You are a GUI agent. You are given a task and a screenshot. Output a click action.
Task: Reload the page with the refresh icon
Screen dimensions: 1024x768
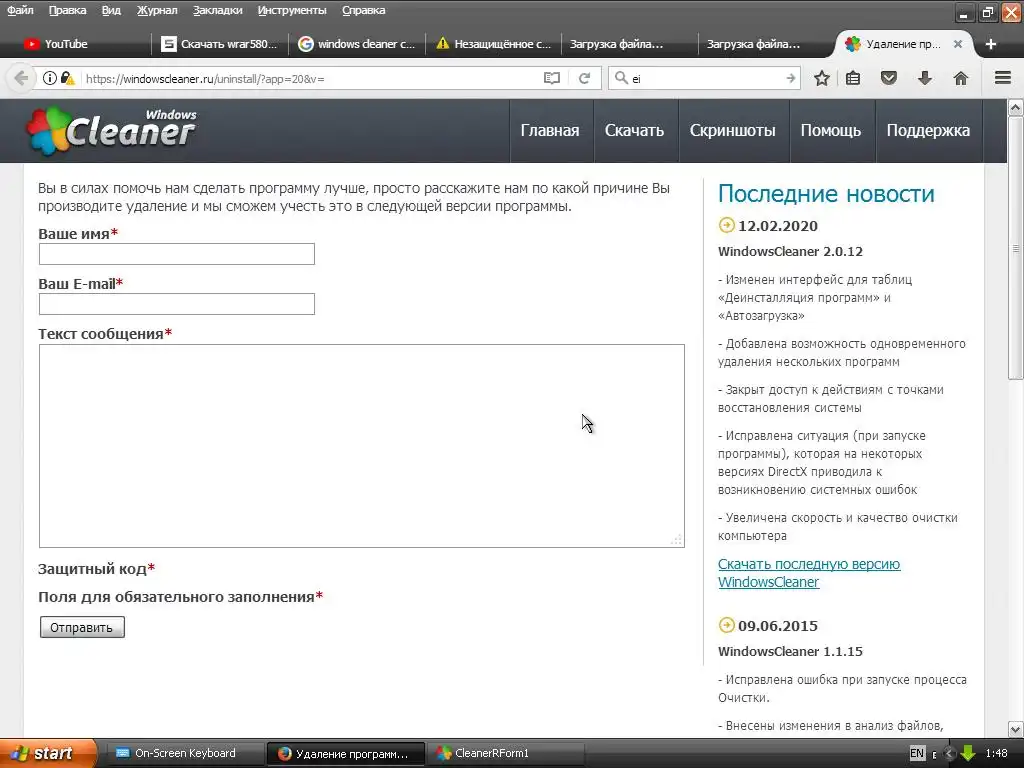[x=584, y=78]
